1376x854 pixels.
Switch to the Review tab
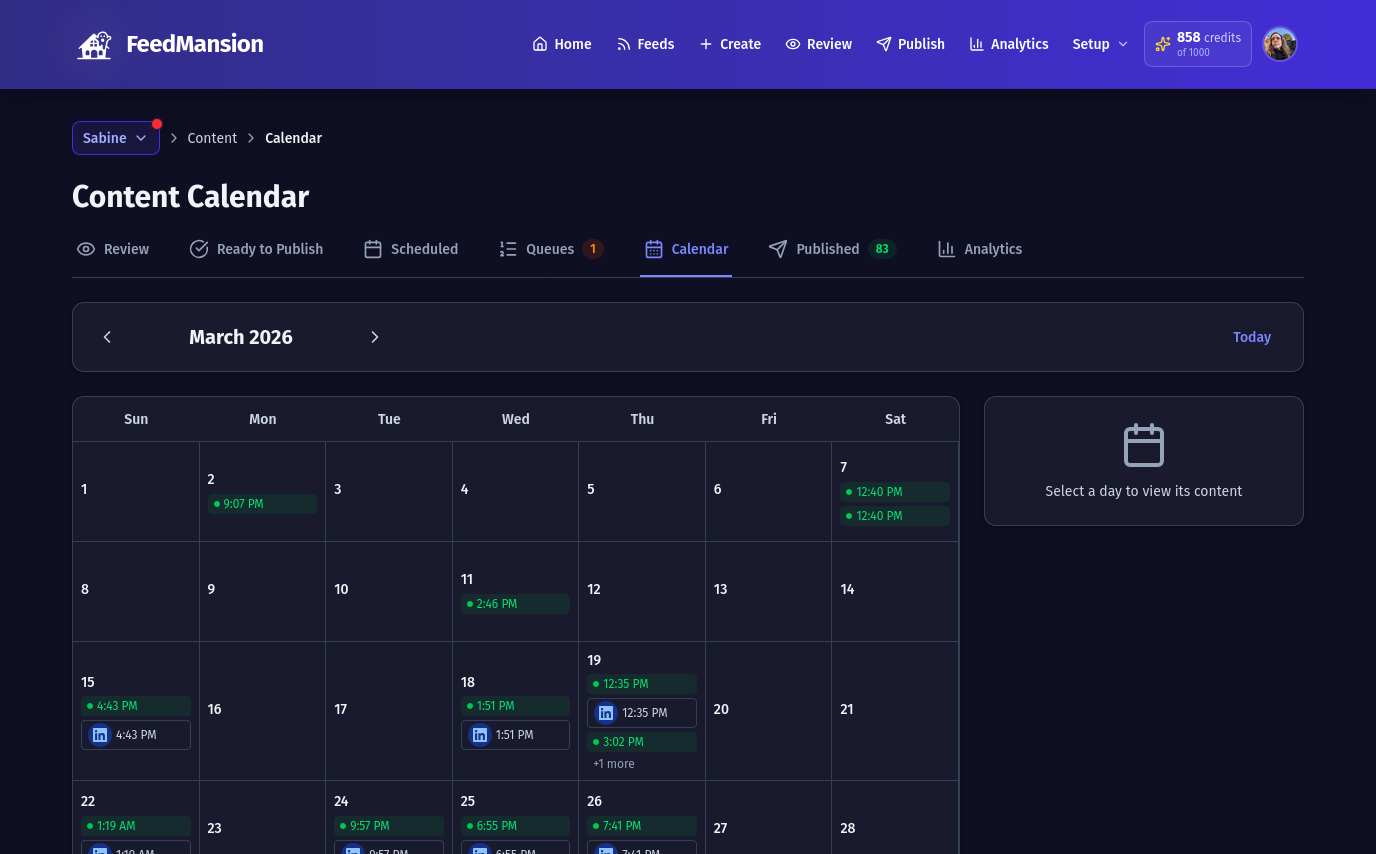pos(113,249)
